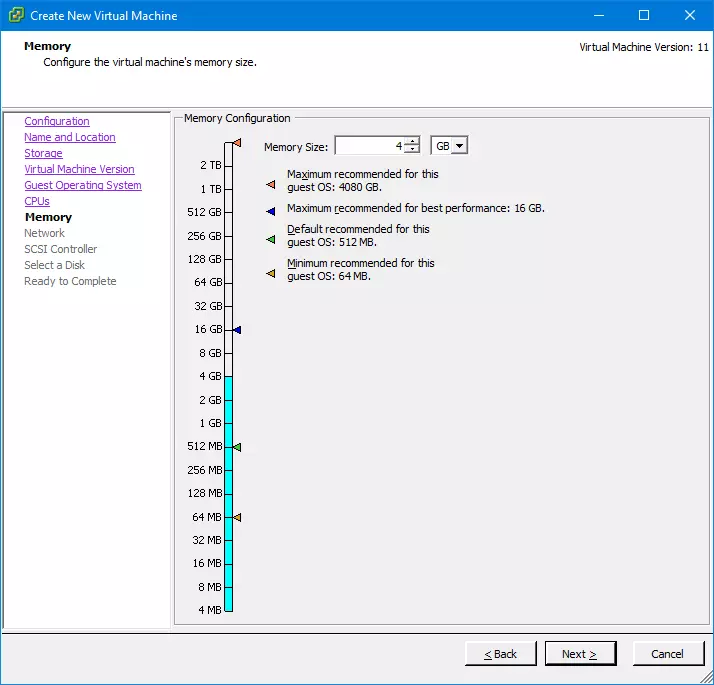Set memory slider to 2 GB tick
This screenshot has height=685, width=714.
click(x=228, y=400)
